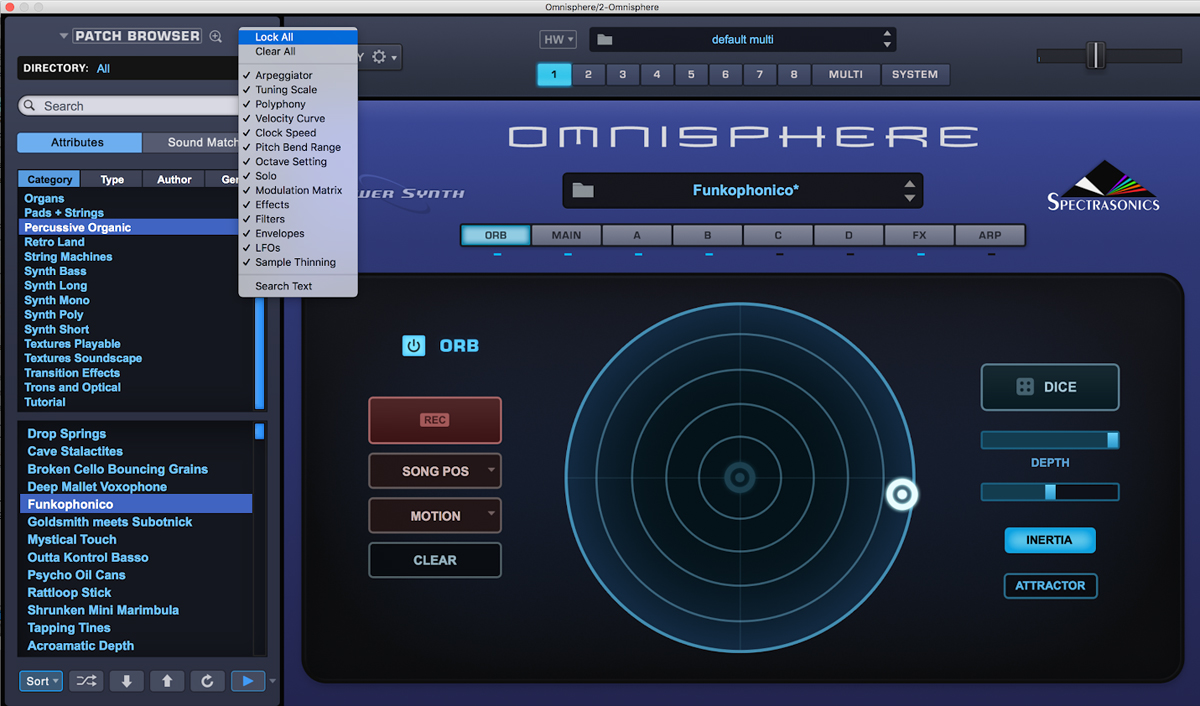Switch to the FX tab
This screenshot has width=1200, height=706.
coord(919,236)
